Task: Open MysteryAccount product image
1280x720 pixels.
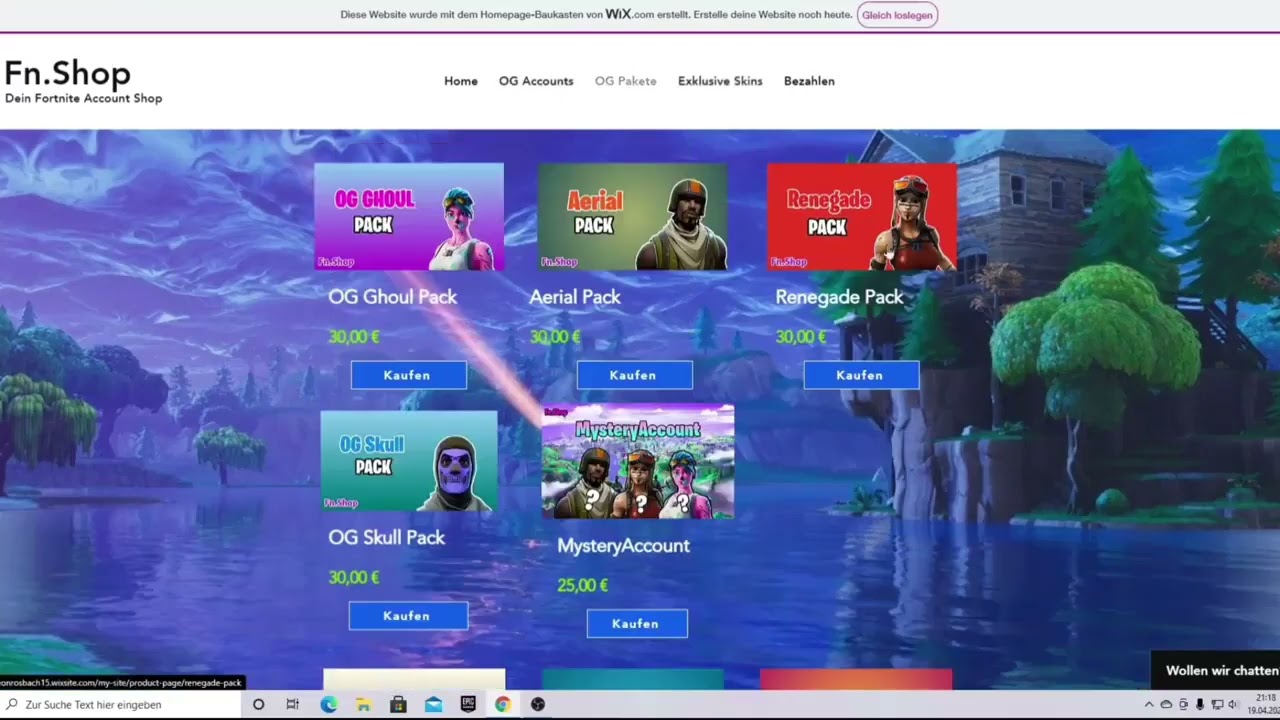Action: coord(638,461)
